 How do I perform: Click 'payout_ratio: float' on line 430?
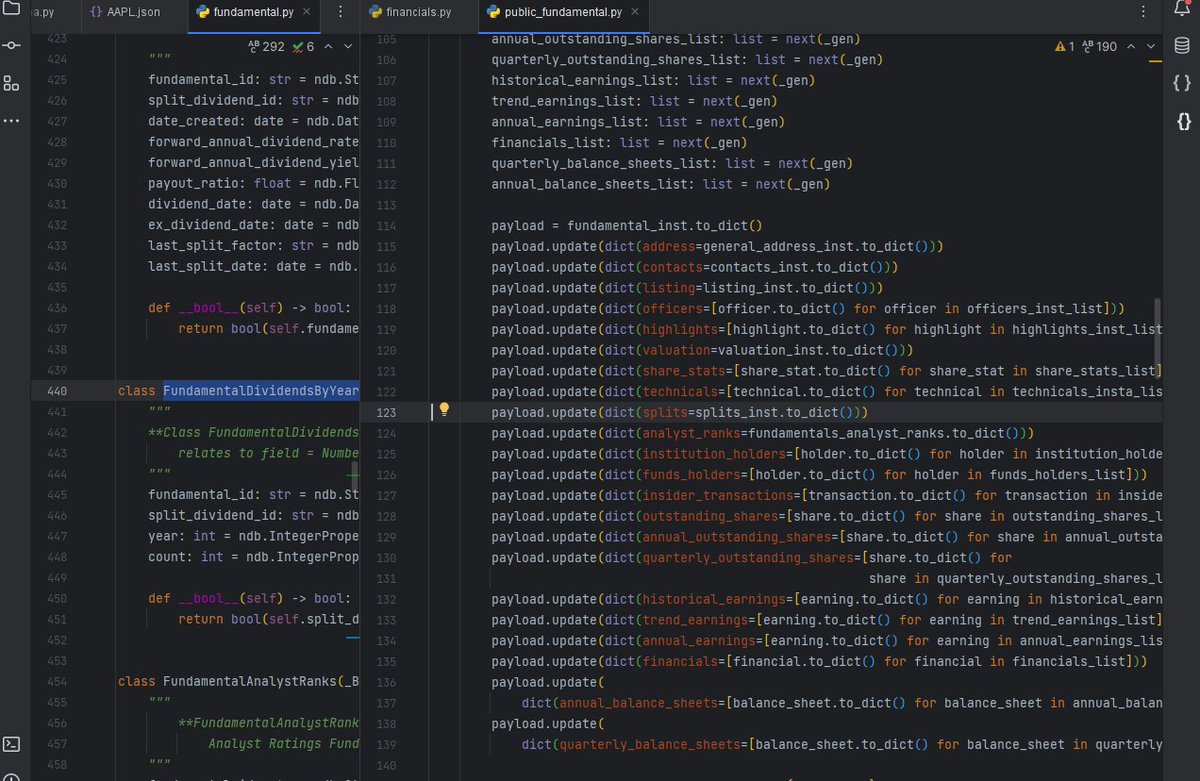coord(220,184)
